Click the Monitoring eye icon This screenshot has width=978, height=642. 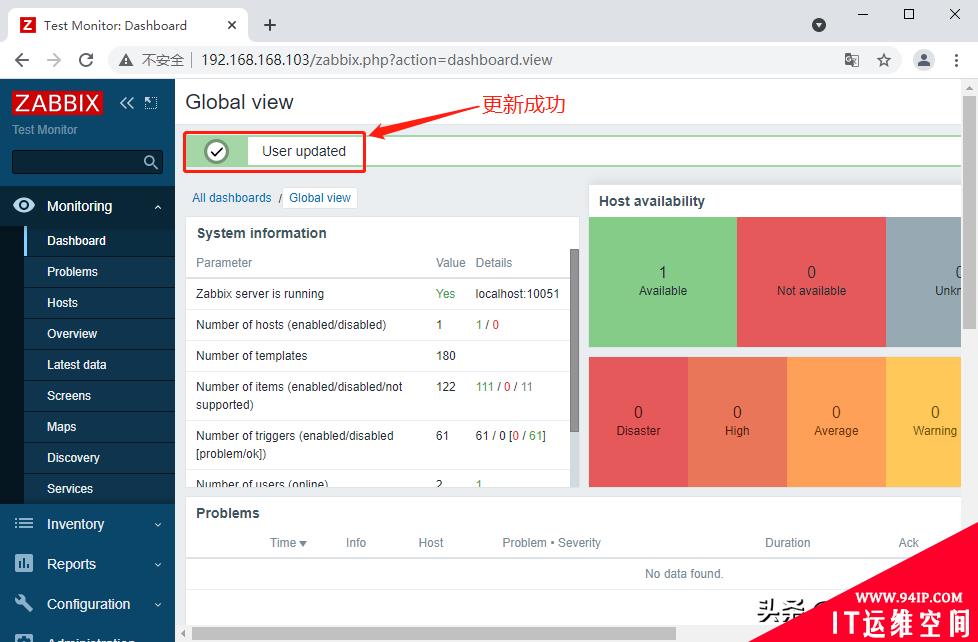[x=24, y=205]
